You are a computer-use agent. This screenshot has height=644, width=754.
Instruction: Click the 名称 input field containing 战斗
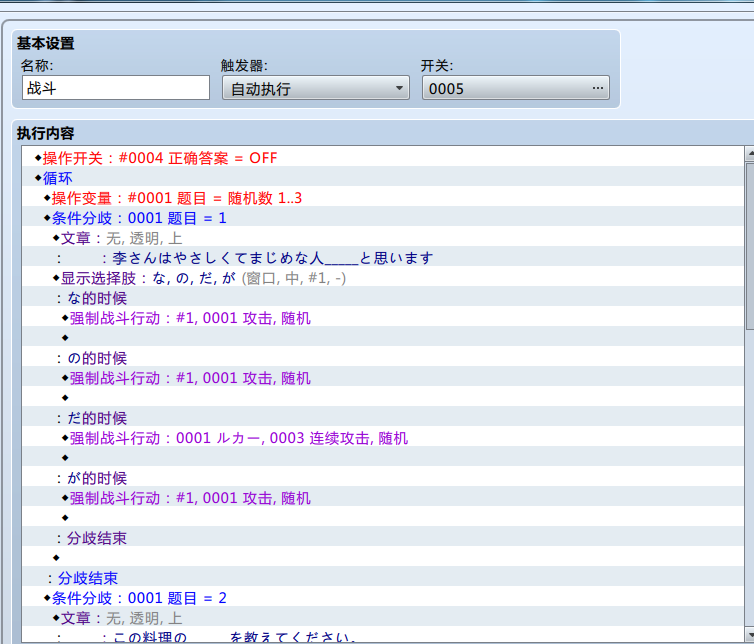tap(116, 88)
